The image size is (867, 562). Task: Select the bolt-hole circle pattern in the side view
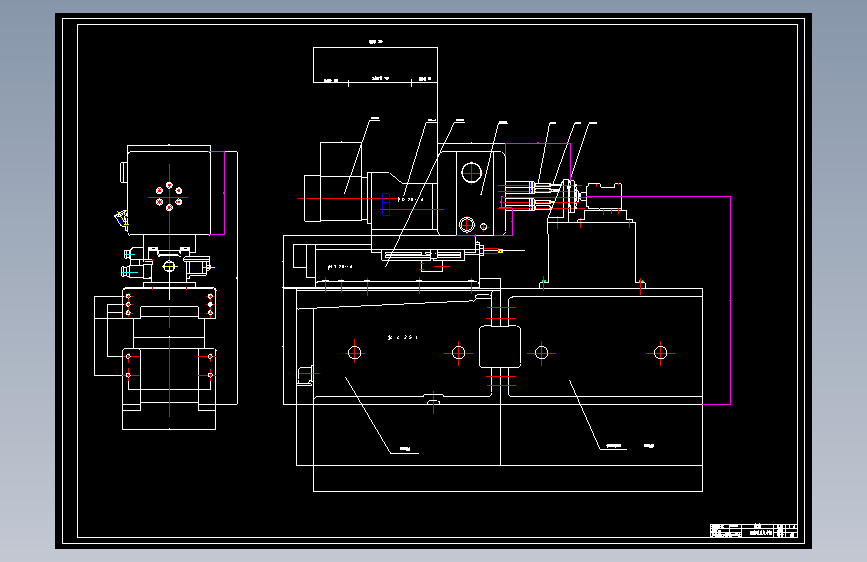point(169,197)
